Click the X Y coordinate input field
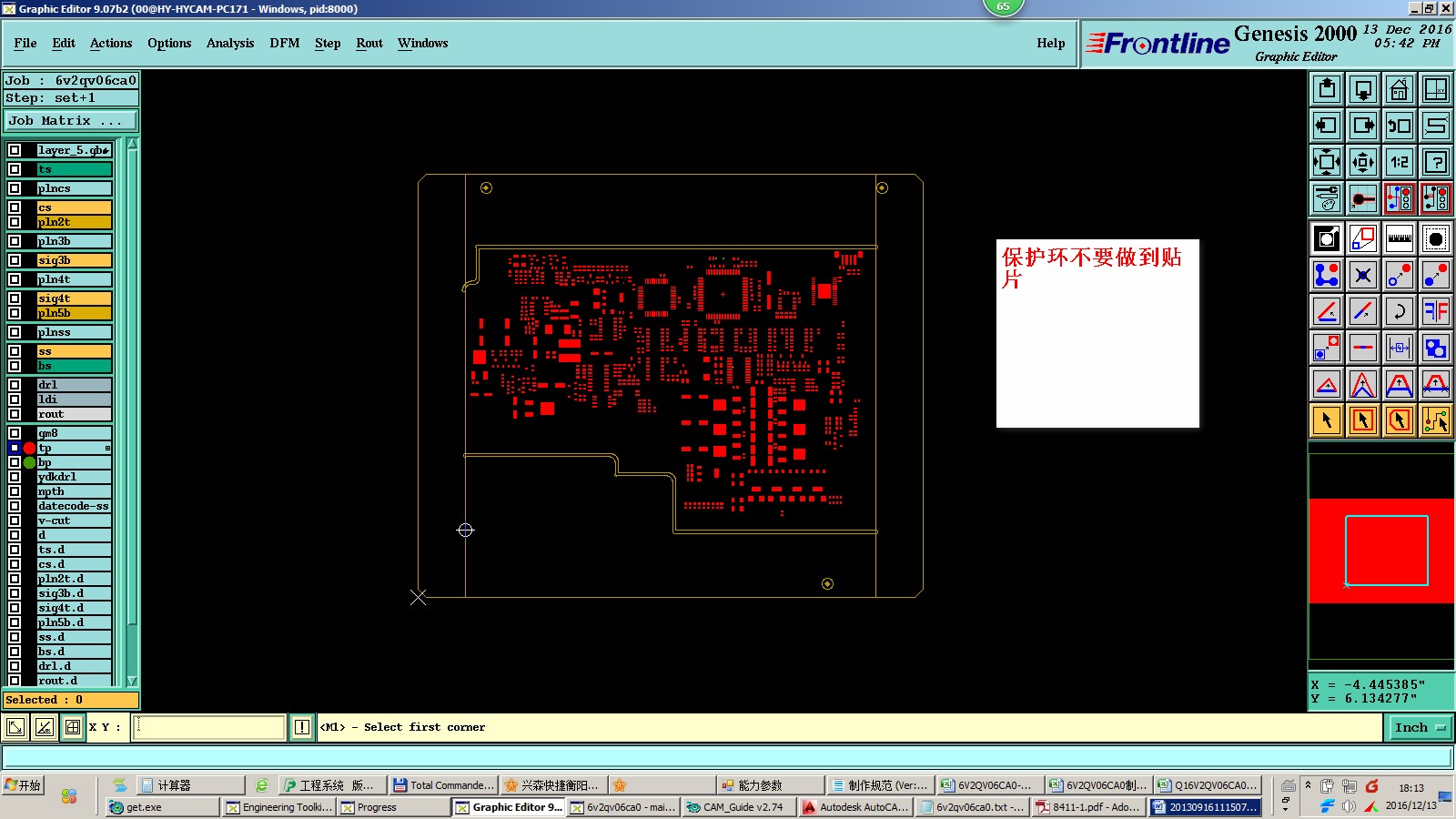 point(209,727)
